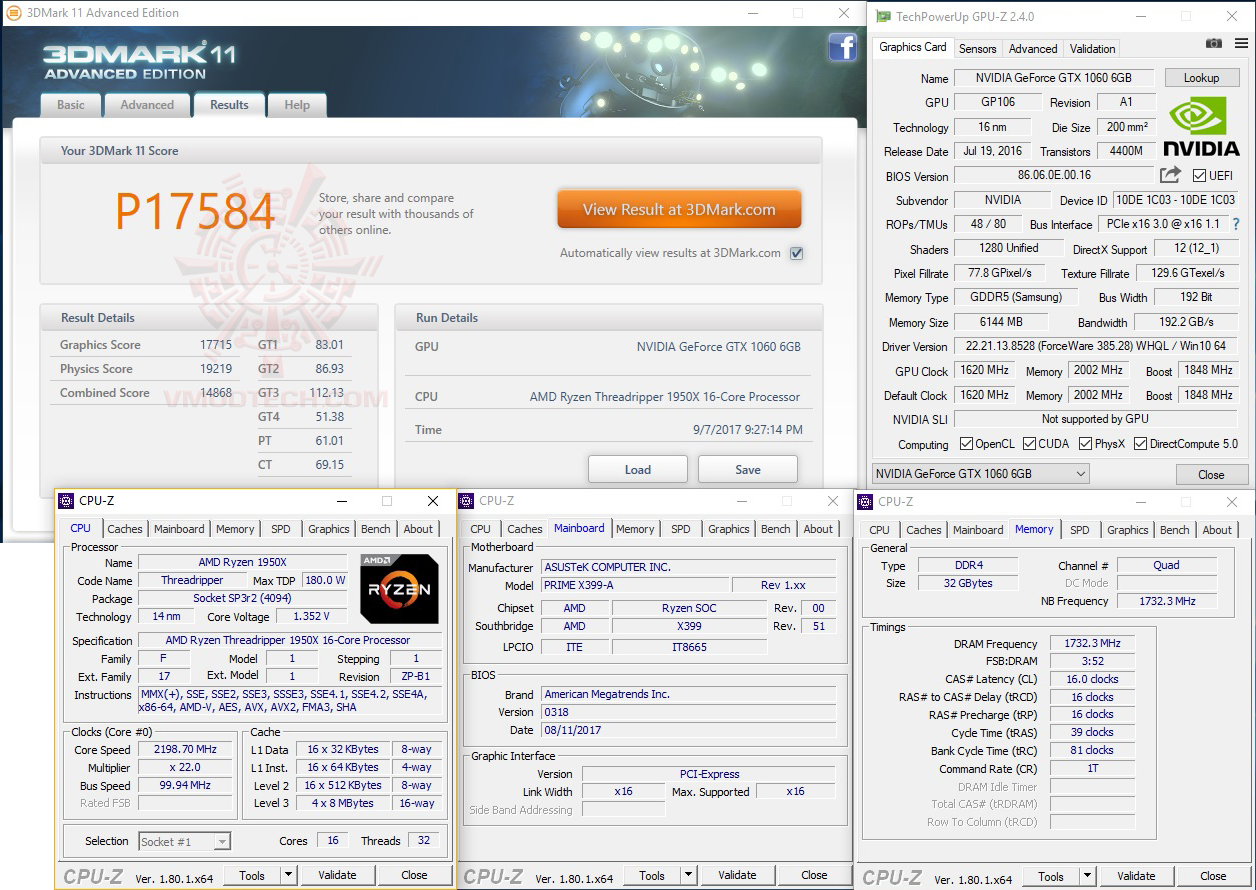Uncheck automatically view results at 3DMark.com

(x=797, y=253)
